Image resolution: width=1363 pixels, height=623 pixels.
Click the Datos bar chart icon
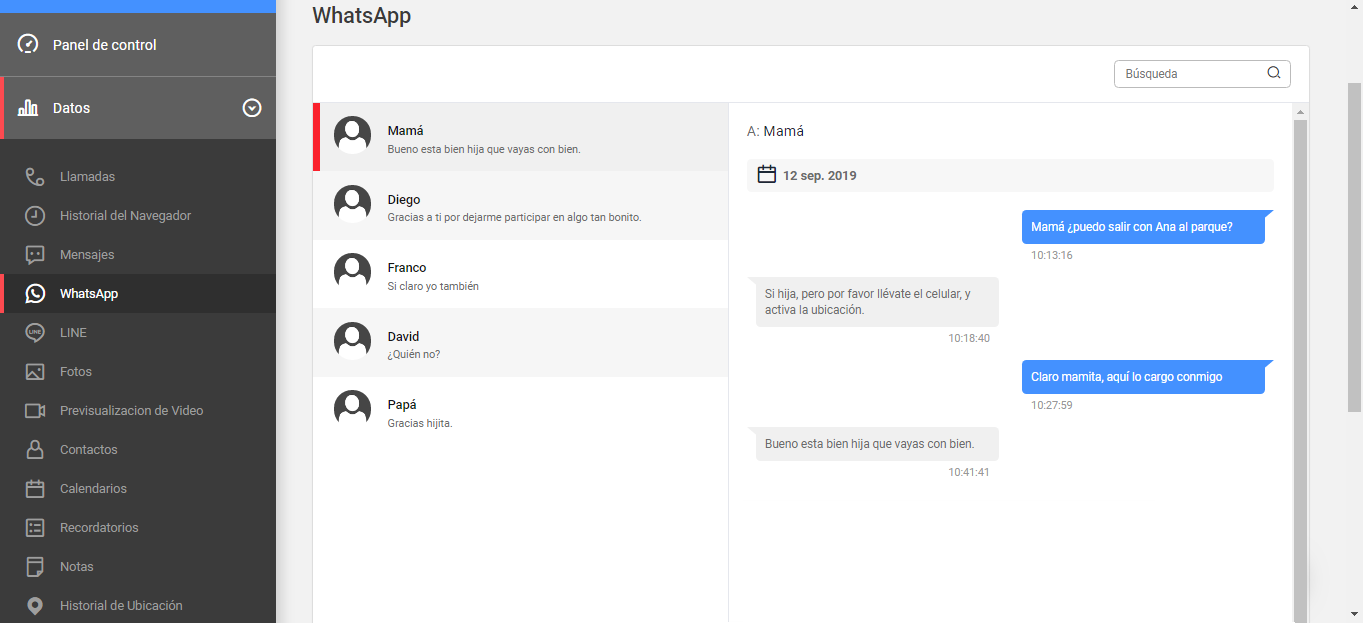pyautogui.click(x=28, y=108)
